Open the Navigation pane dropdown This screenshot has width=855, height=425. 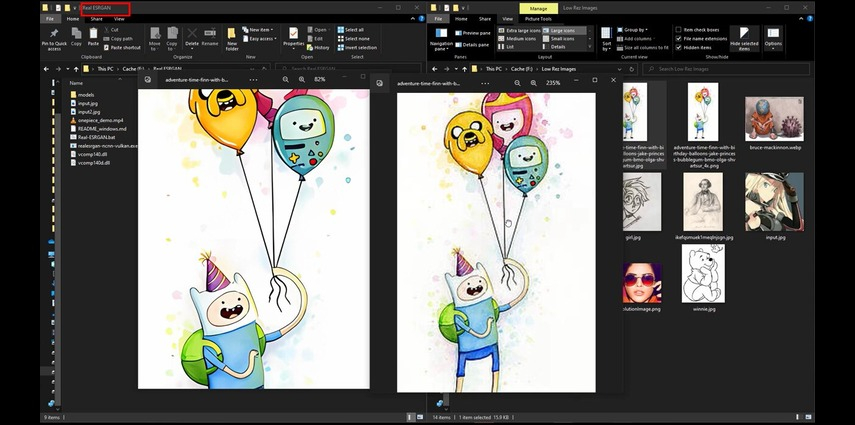click(x=441, y=39)
